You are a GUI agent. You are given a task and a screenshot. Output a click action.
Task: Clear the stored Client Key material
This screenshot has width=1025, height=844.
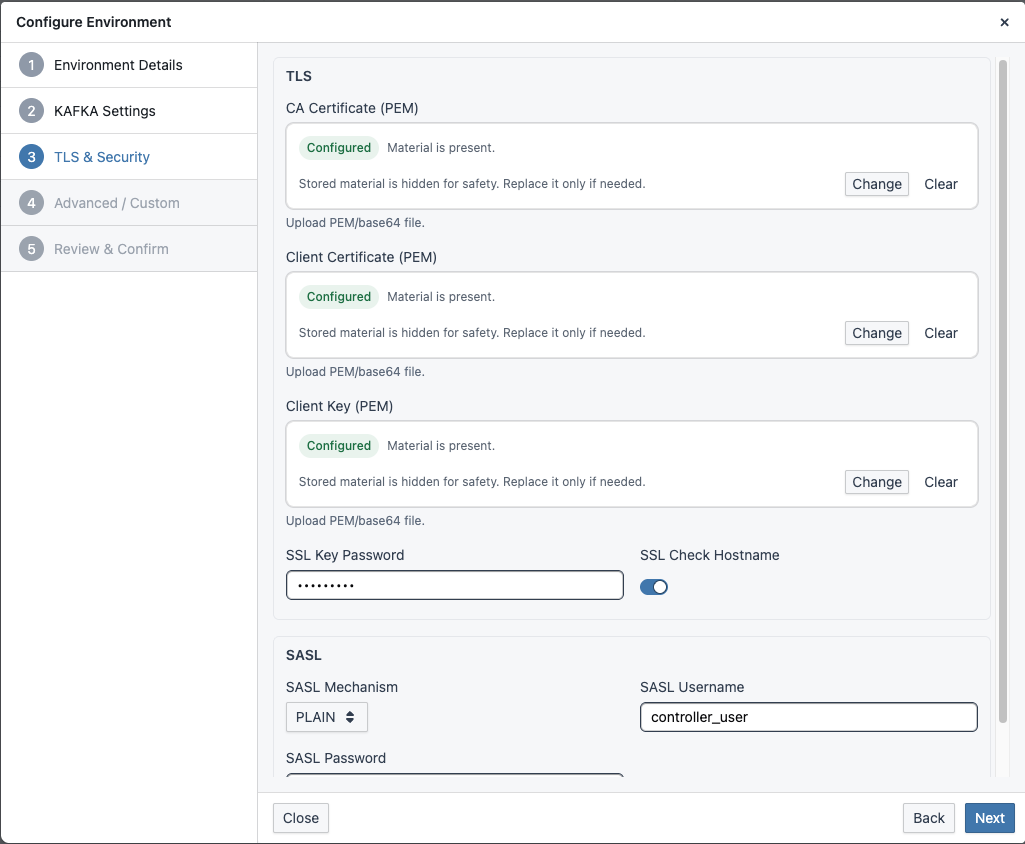(940, 482)
